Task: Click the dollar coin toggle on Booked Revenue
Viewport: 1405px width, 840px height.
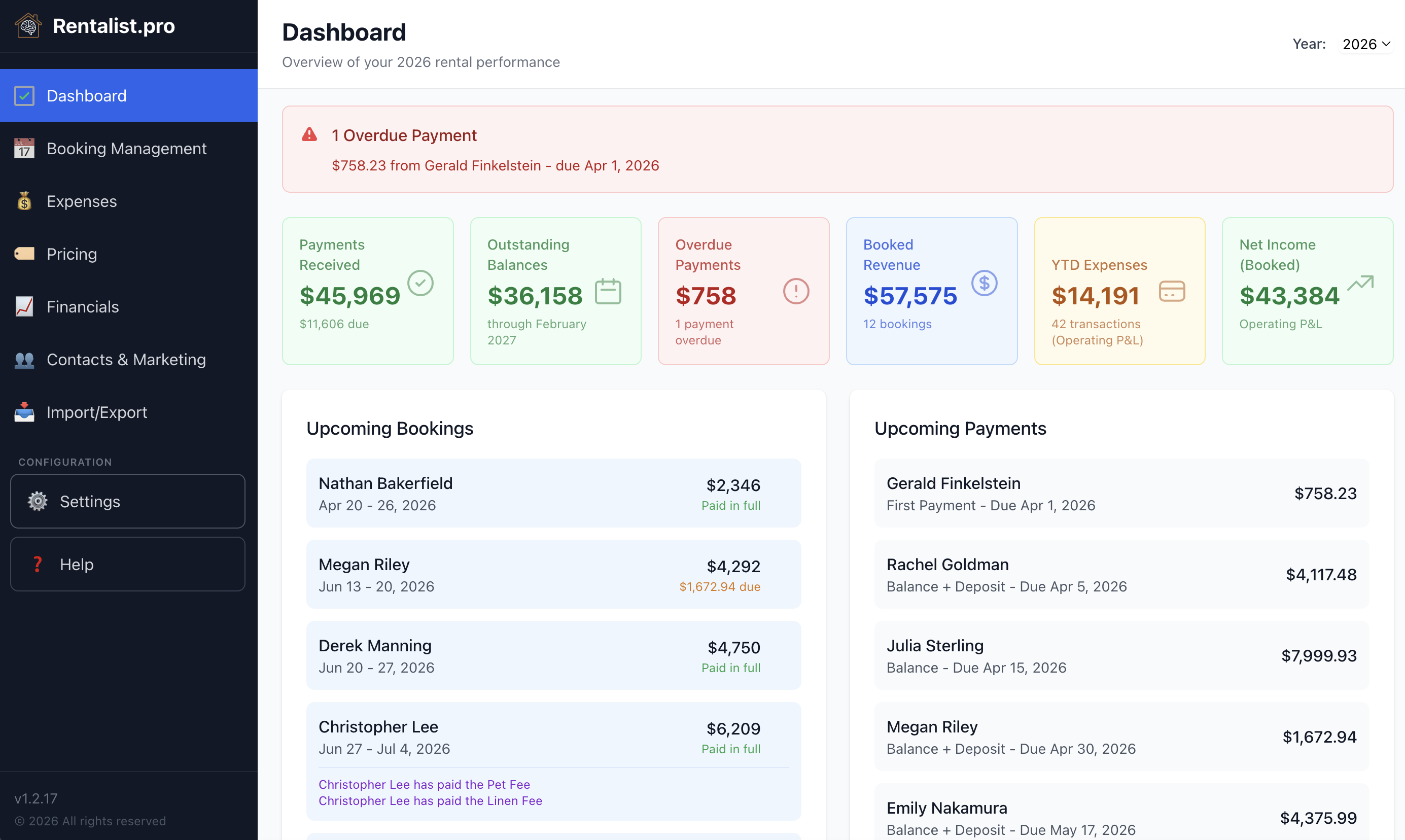Action: tap(985, 283)
